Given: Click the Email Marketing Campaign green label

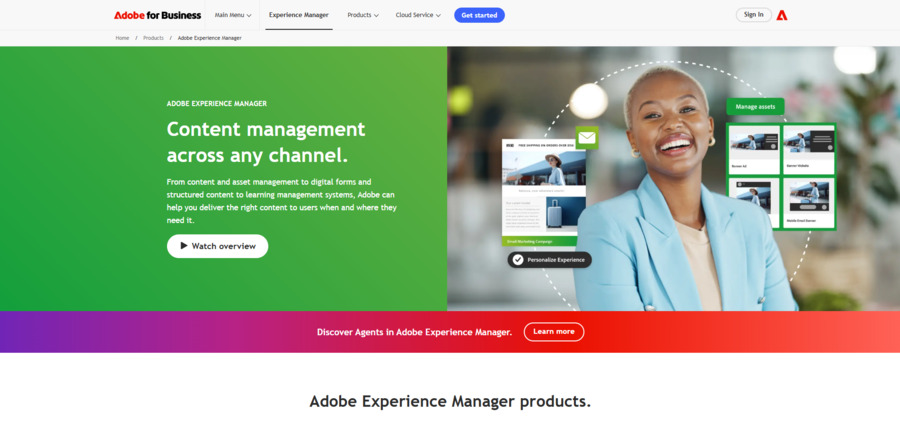Looking at the screenshot, I should (540, 242).
